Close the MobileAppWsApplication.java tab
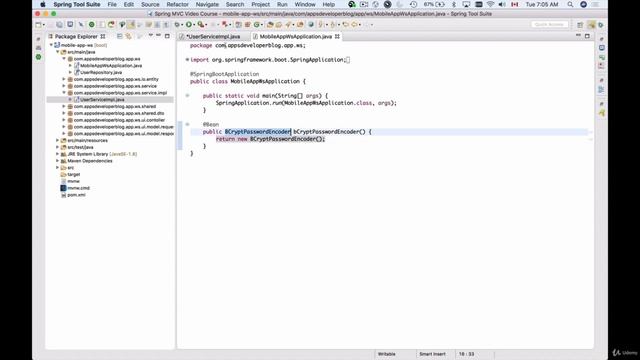 337,37
